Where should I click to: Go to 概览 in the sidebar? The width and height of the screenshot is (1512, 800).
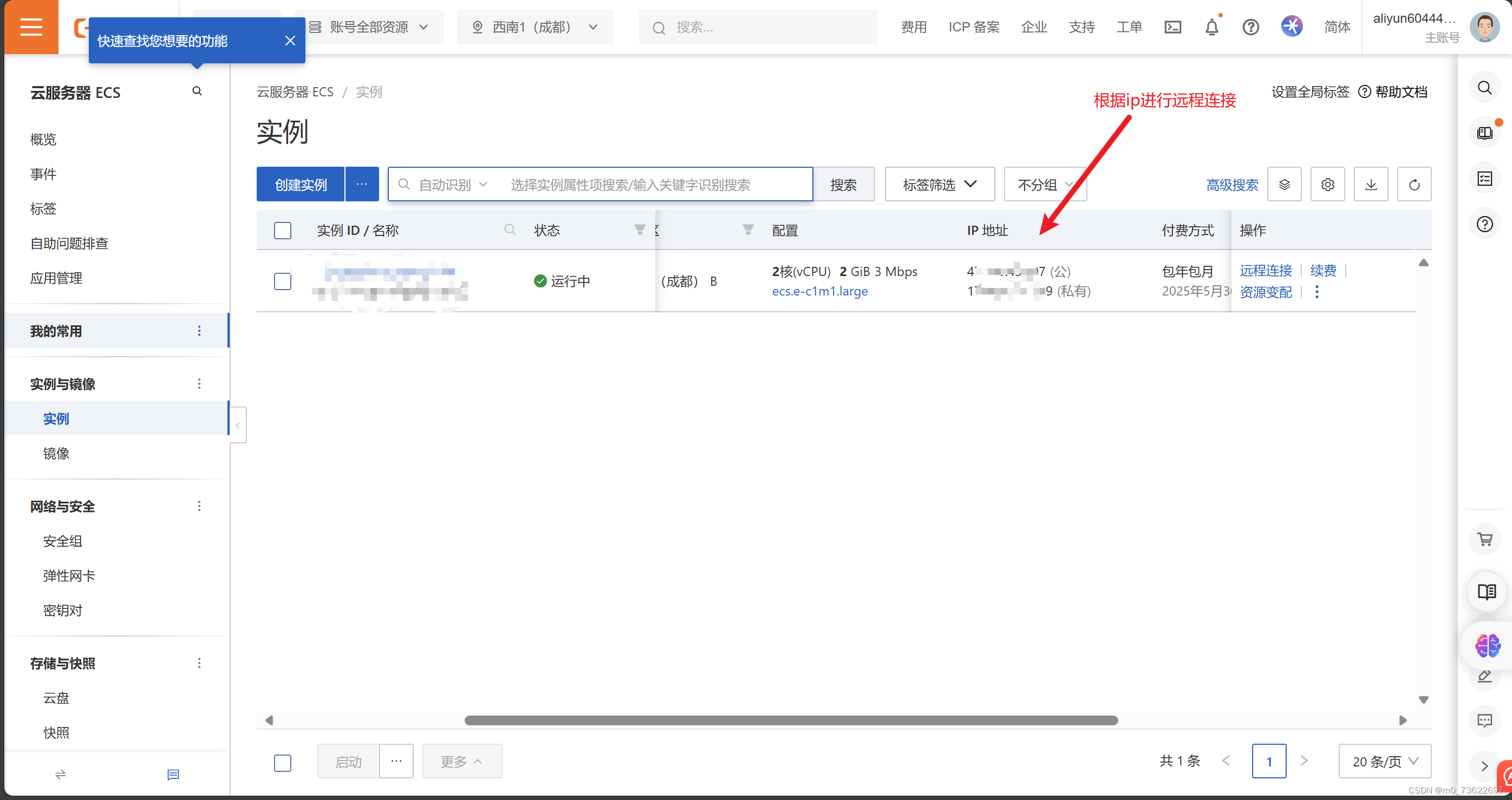click(43, 139)
